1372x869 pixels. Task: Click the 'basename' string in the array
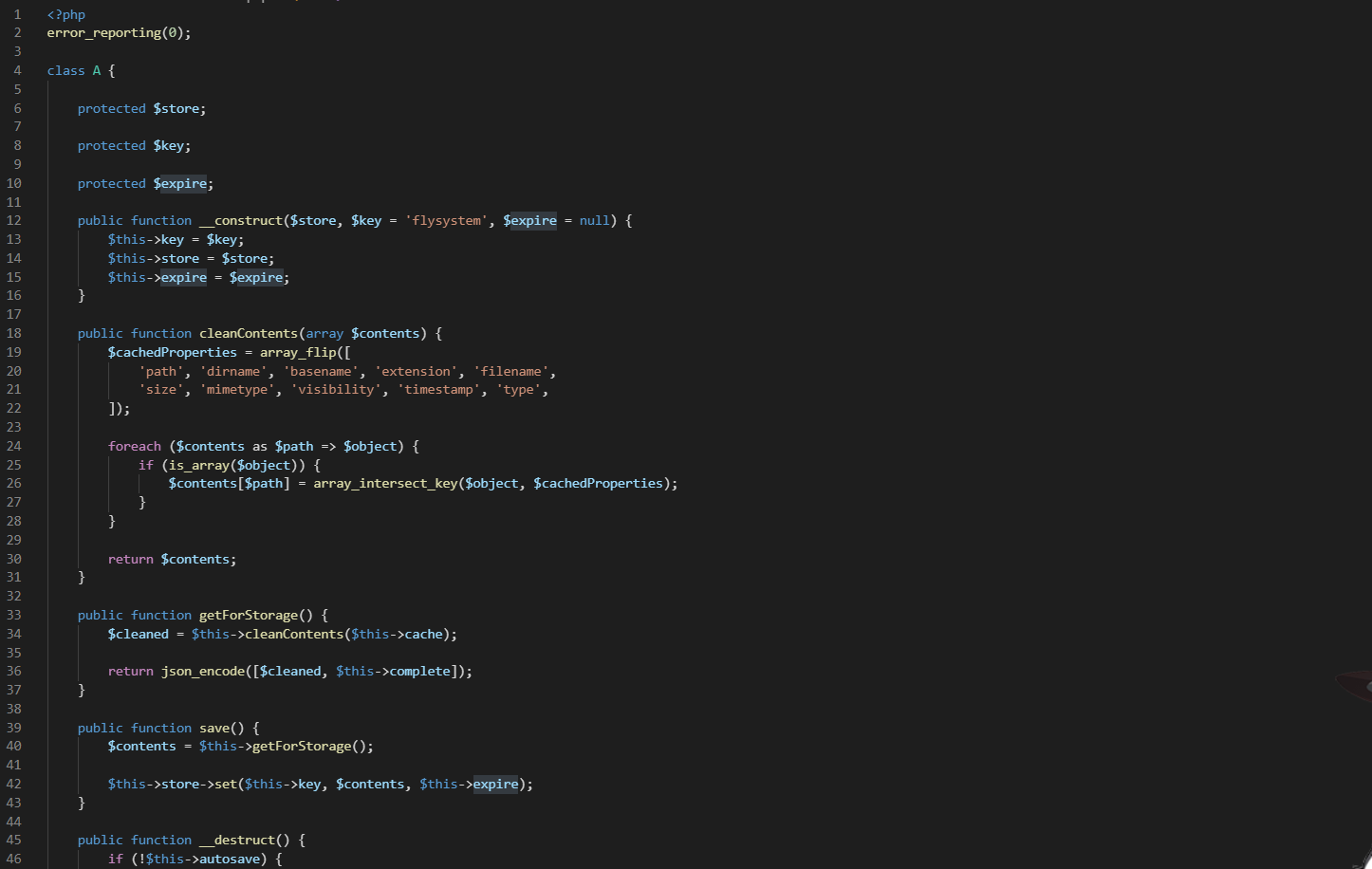(321, 372)
